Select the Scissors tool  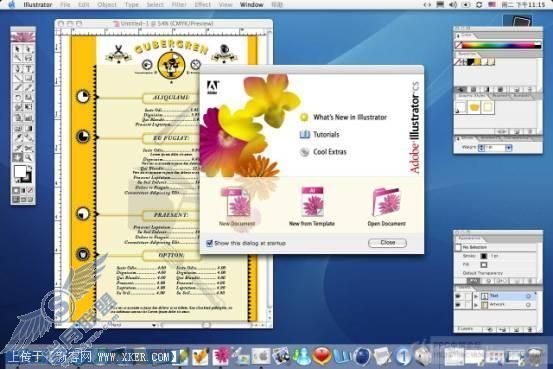click(28, 148)
